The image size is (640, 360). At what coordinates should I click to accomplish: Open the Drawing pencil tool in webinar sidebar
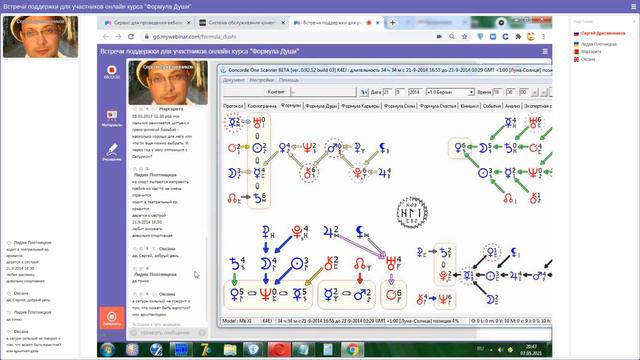pos(112,151)
